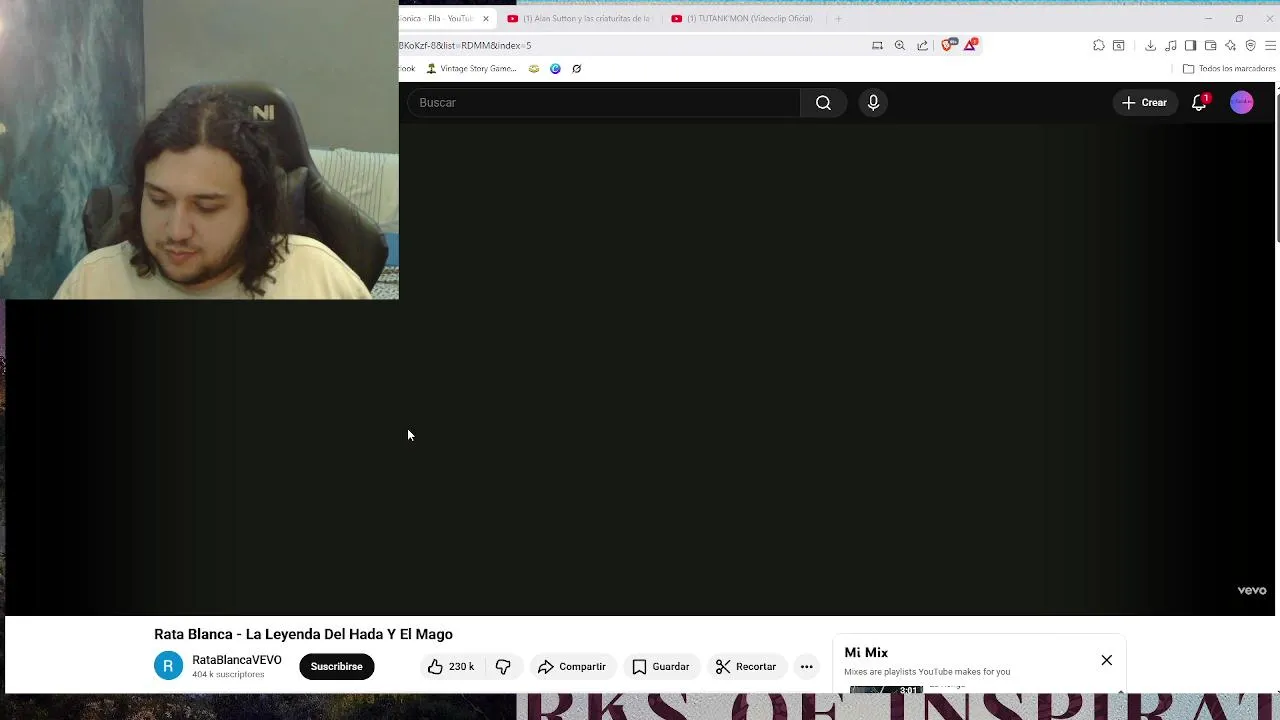Image resolution: width=1280 pixels, height=720 pixels.
Task: Focus the Buscar search field
Action: click(604, 102)
